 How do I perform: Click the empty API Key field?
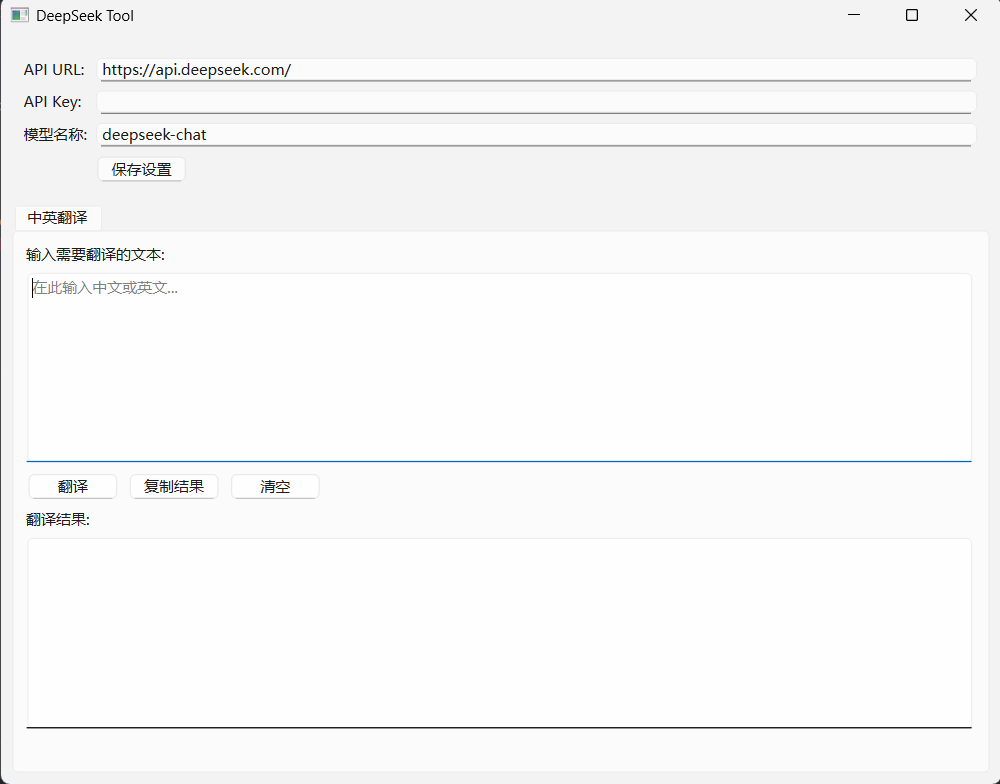point(536,102)
